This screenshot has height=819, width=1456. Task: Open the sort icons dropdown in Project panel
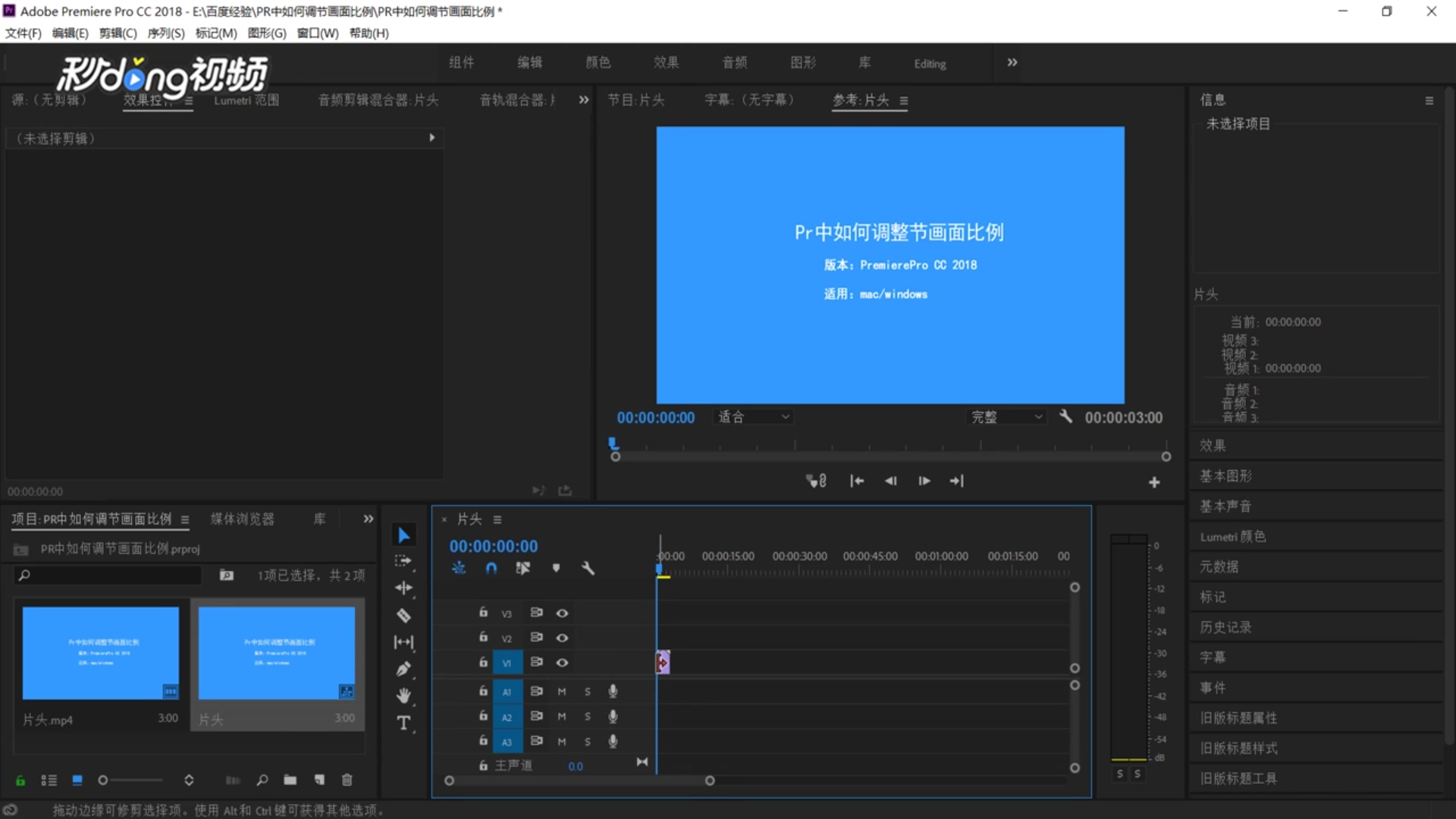[189, 780]
